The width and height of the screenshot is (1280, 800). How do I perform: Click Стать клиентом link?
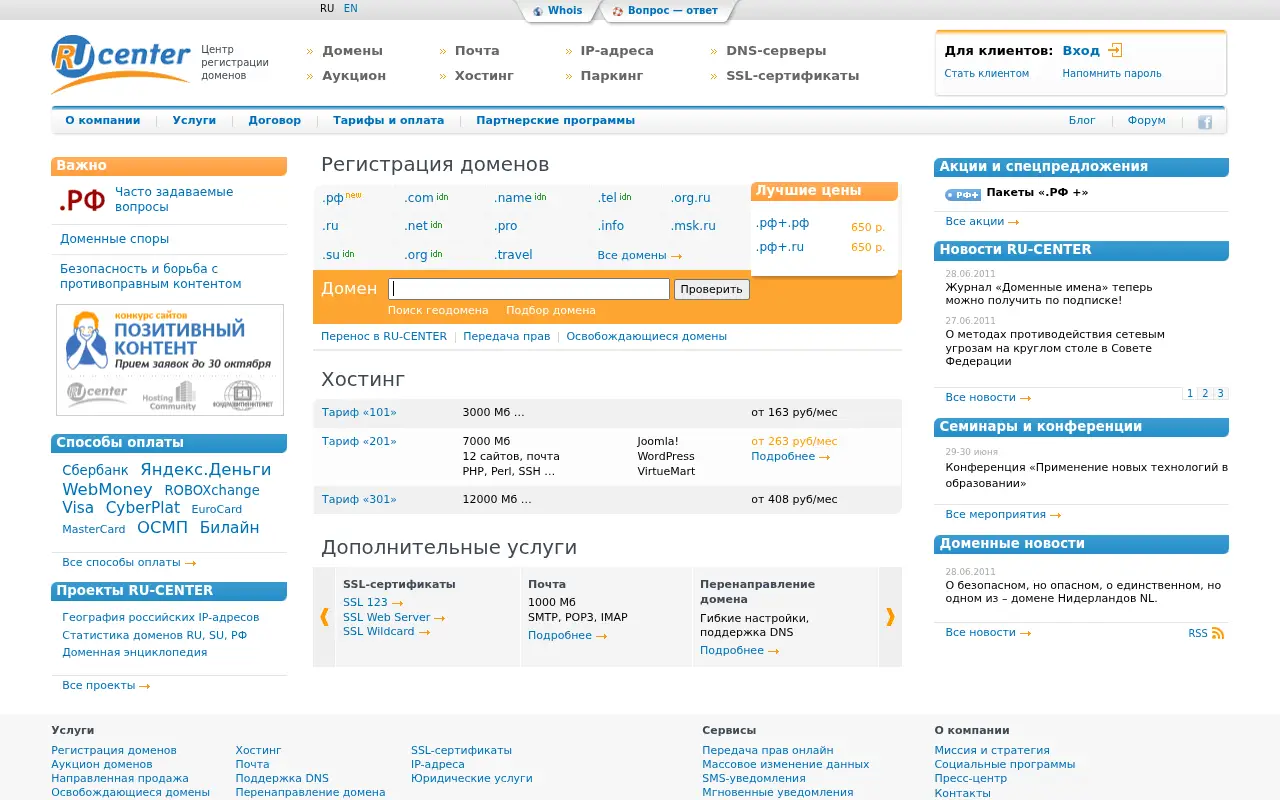point(986,74)
